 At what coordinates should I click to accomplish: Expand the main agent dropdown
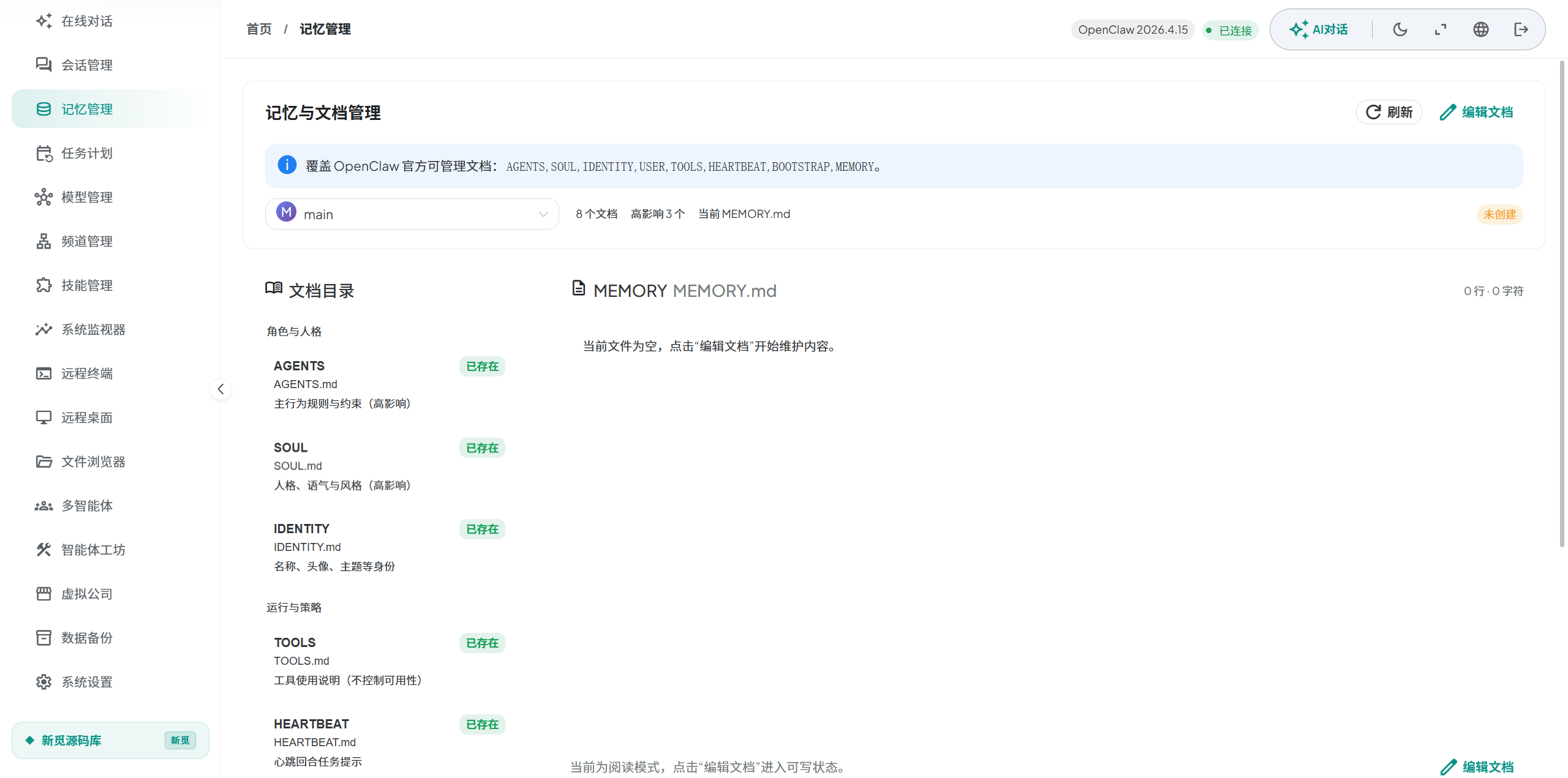(412, 214)
